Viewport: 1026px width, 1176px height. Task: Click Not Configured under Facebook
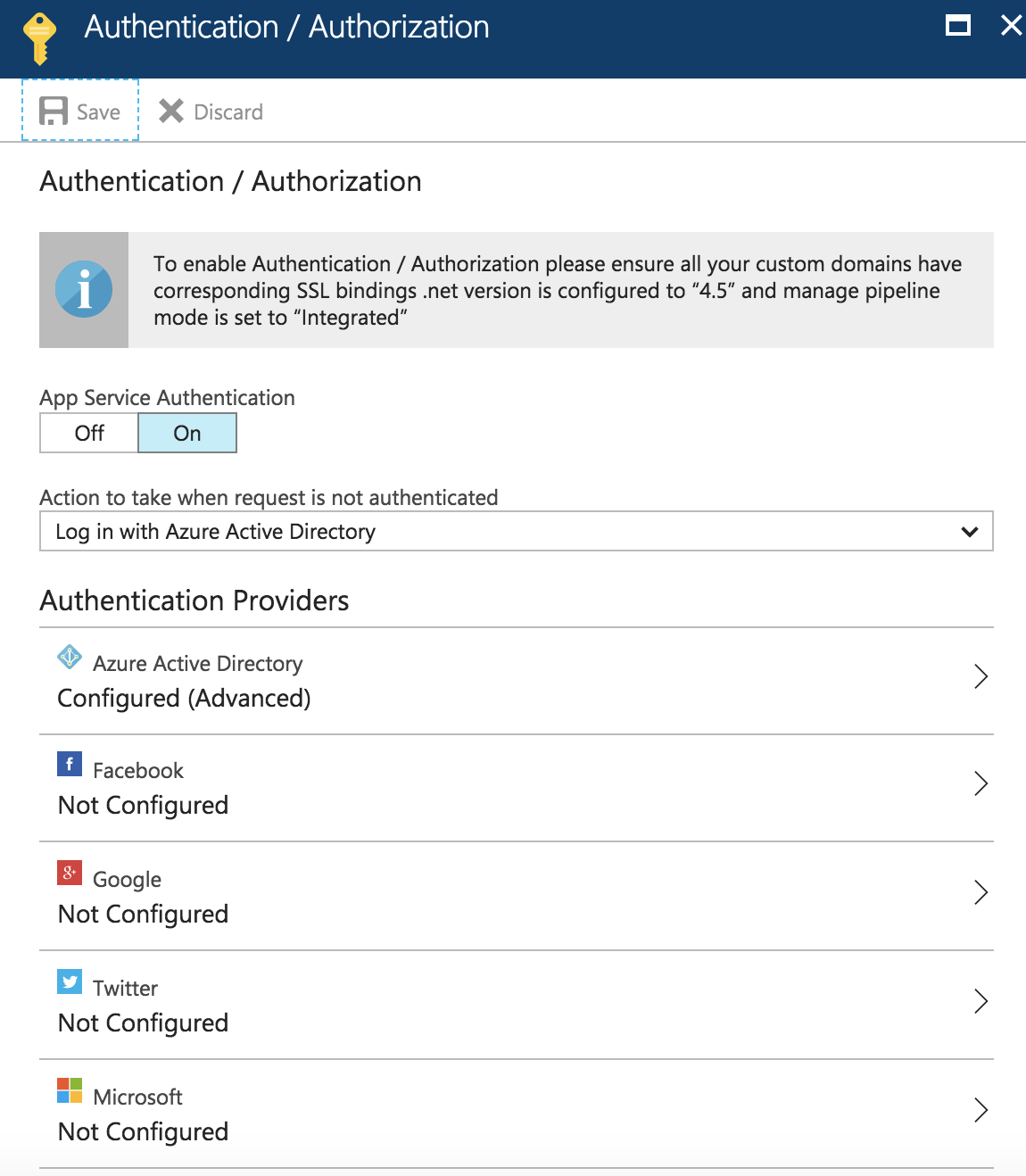coord(143,806)
